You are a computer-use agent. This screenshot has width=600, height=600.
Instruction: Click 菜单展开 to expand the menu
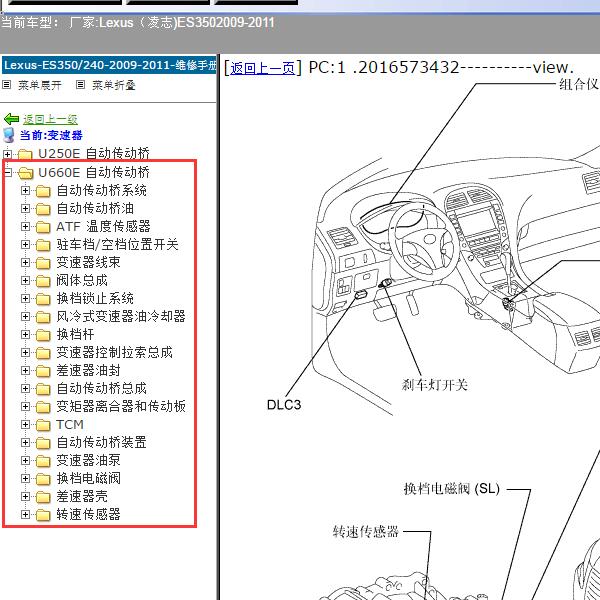[x=40, y=85]
